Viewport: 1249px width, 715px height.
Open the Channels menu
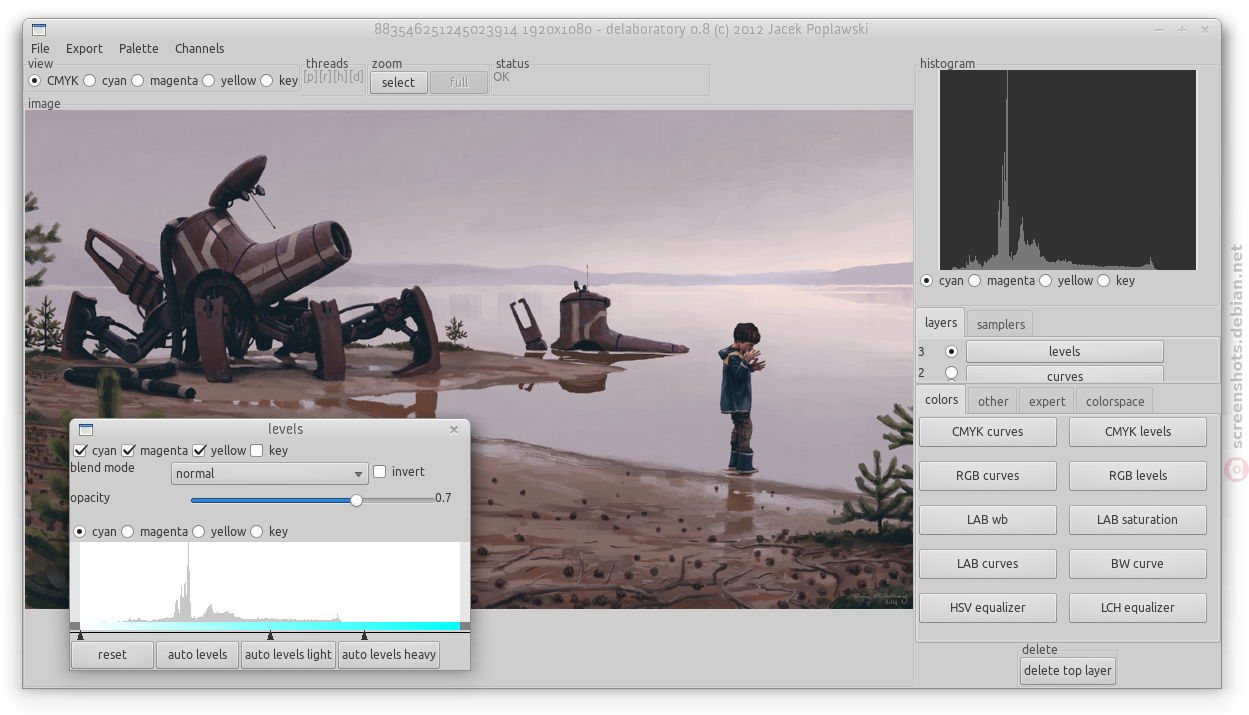coord(199,48)
